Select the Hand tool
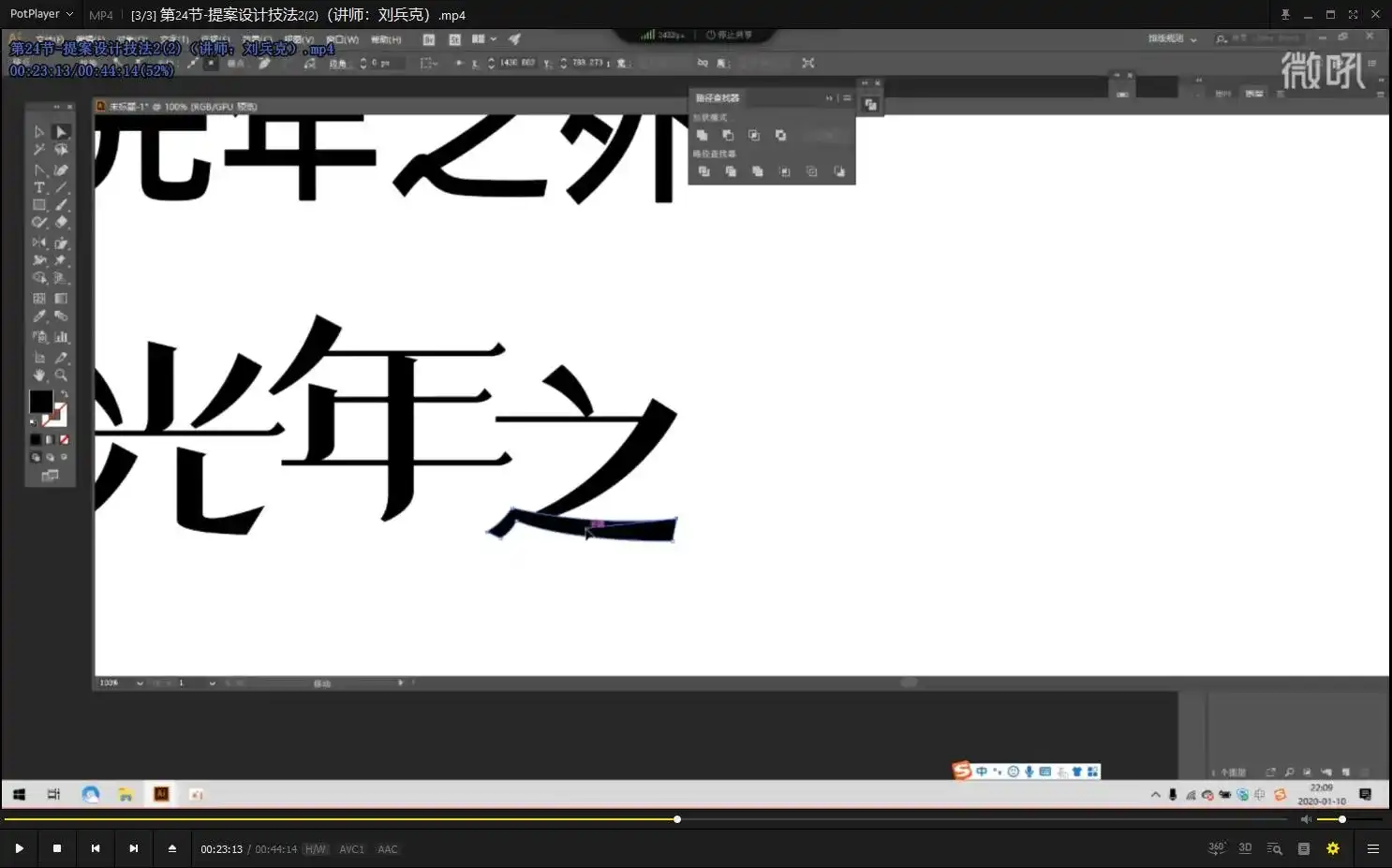Viewport: 1392px width, 868px height. [39, 375]
